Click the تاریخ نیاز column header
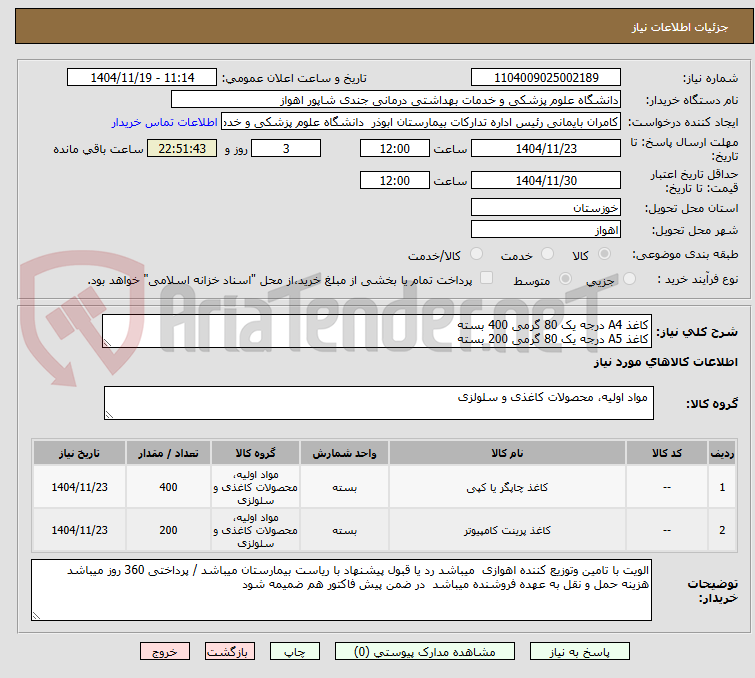 (x=79, y=453)
